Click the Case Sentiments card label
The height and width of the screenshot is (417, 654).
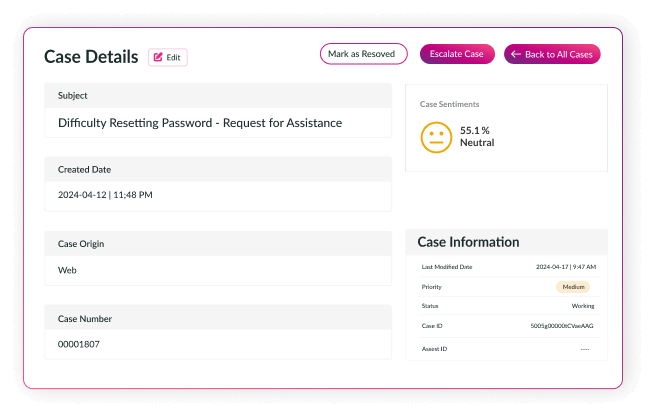coord(449,104)
